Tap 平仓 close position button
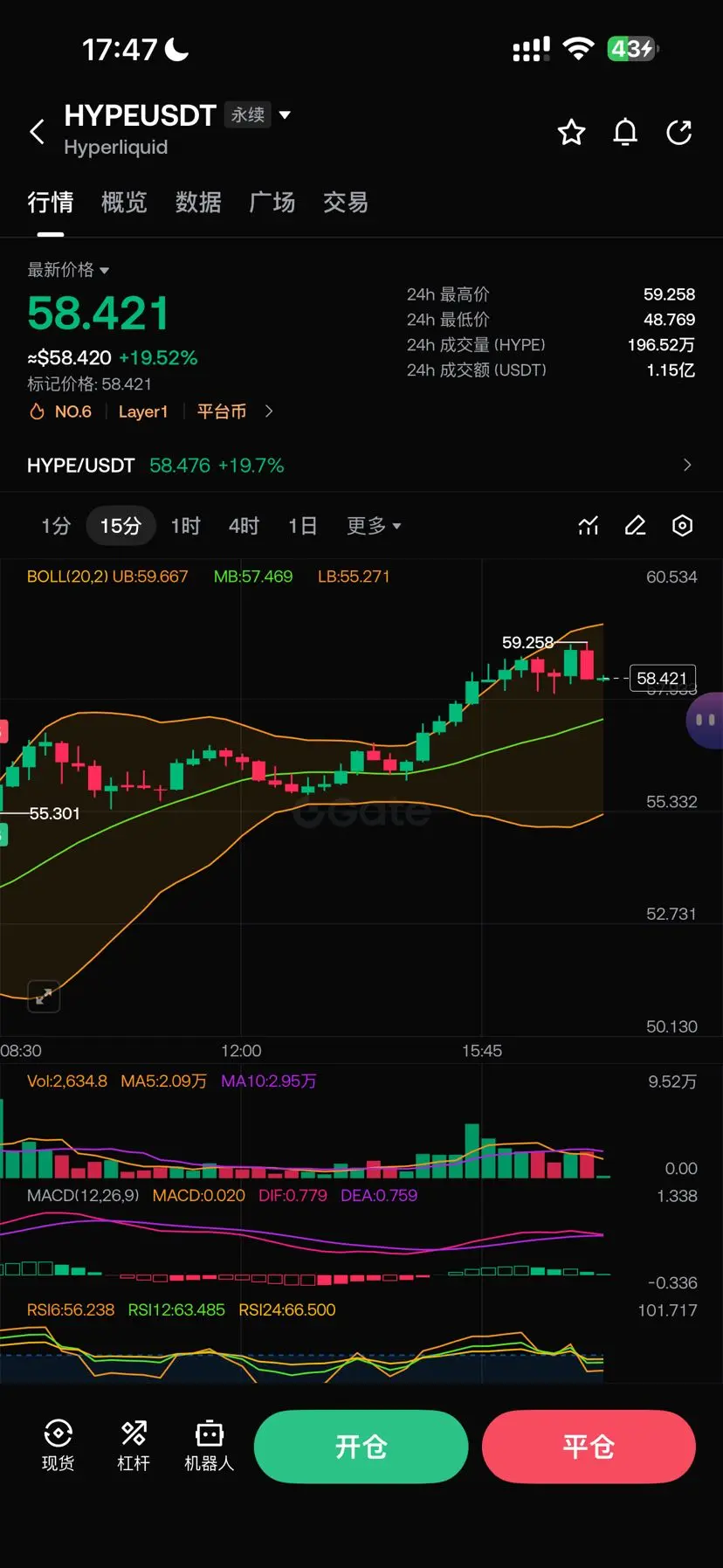The width and height of the screenshot is (723, 1568). click(x=589, y=1447)
